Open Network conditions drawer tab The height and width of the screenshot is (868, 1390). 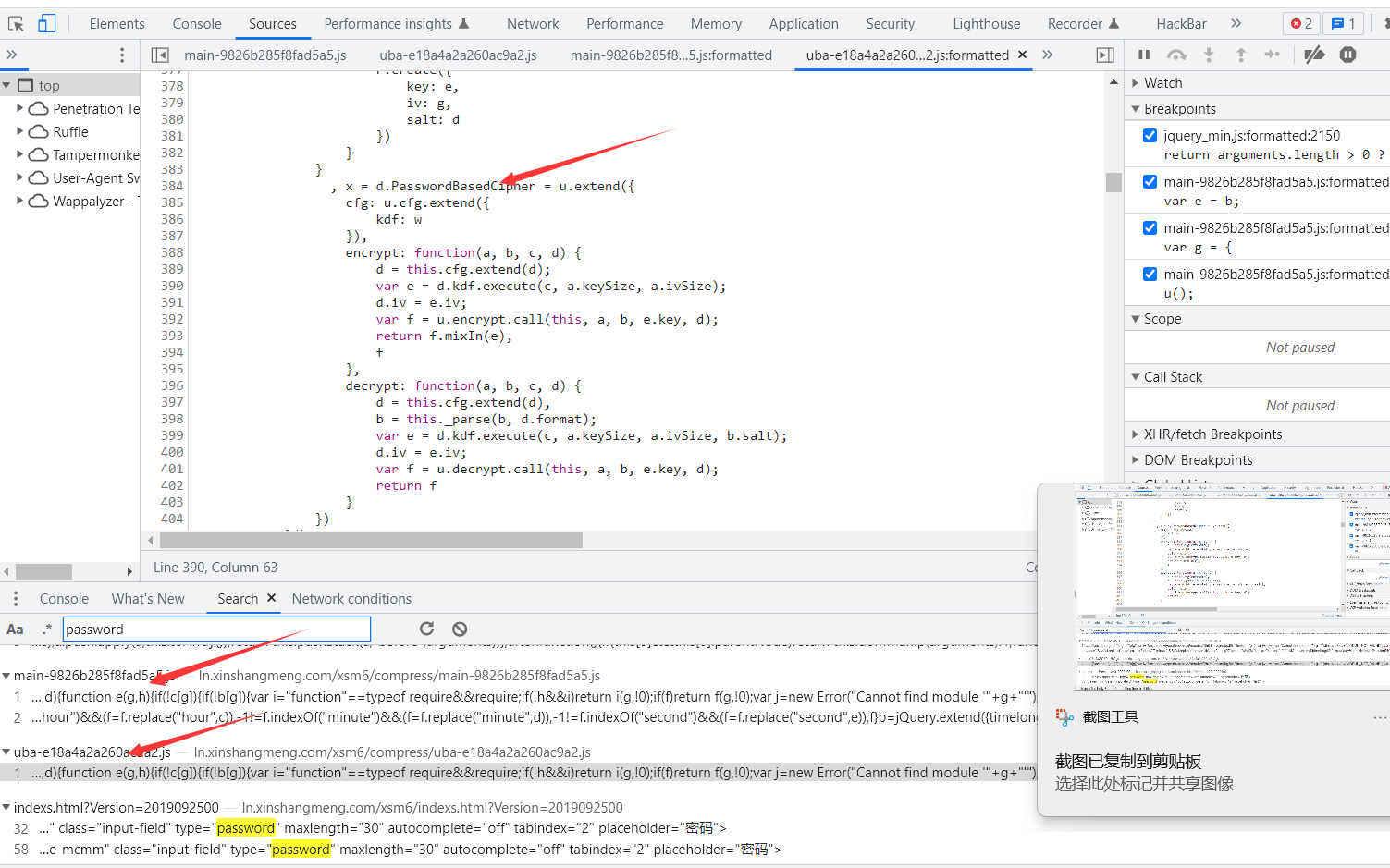point(351,599)
